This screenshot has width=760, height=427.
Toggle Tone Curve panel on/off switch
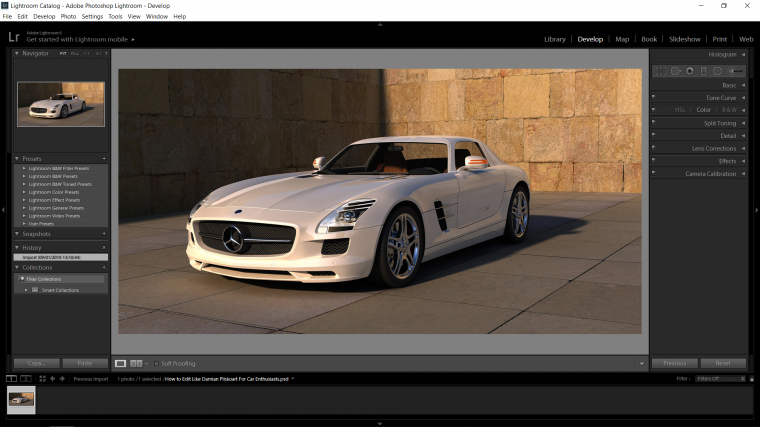coord(654,97)
